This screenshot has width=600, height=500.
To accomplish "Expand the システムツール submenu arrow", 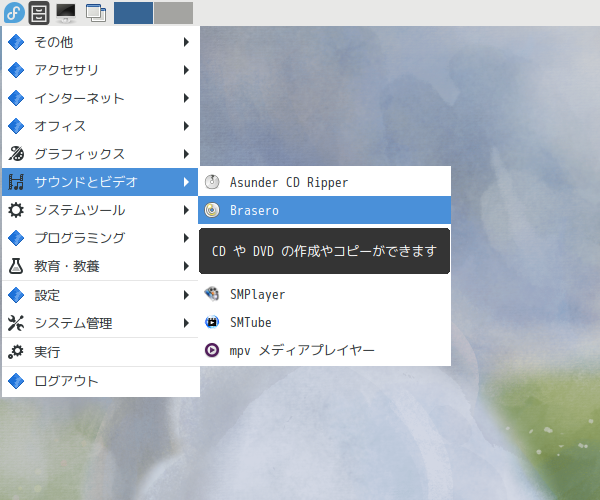I will pos(186,210).
